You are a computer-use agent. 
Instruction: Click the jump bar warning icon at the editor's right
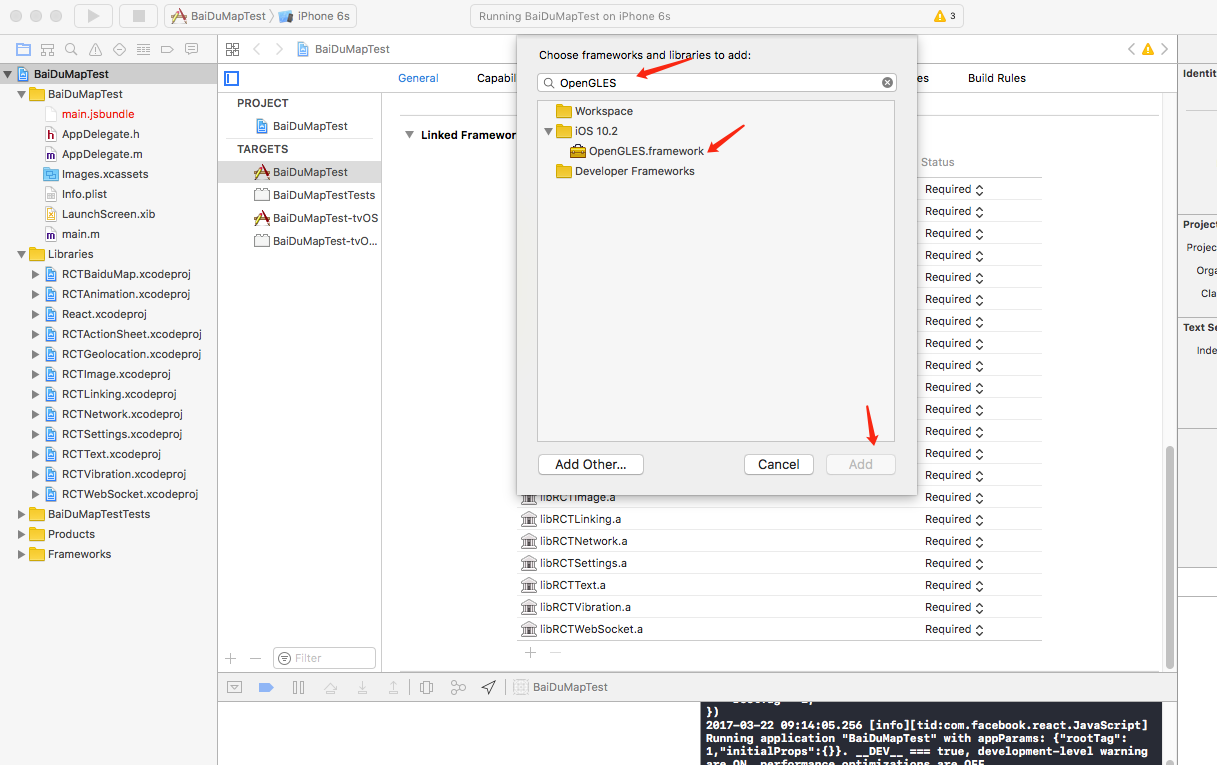coord(1147,49)
